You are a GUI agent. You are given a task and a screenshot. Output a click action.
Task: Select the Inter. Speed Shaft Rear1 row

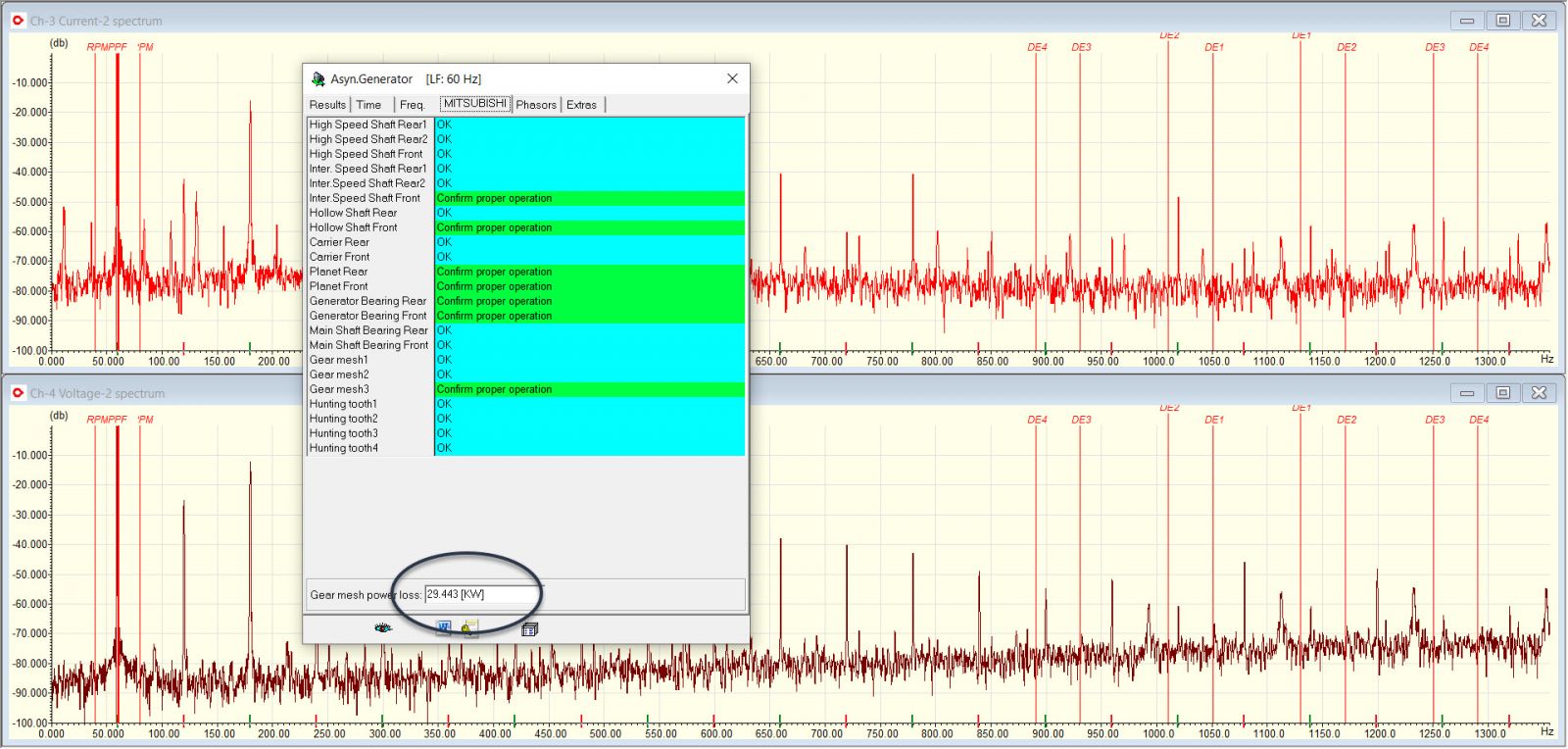coord(526,169)
